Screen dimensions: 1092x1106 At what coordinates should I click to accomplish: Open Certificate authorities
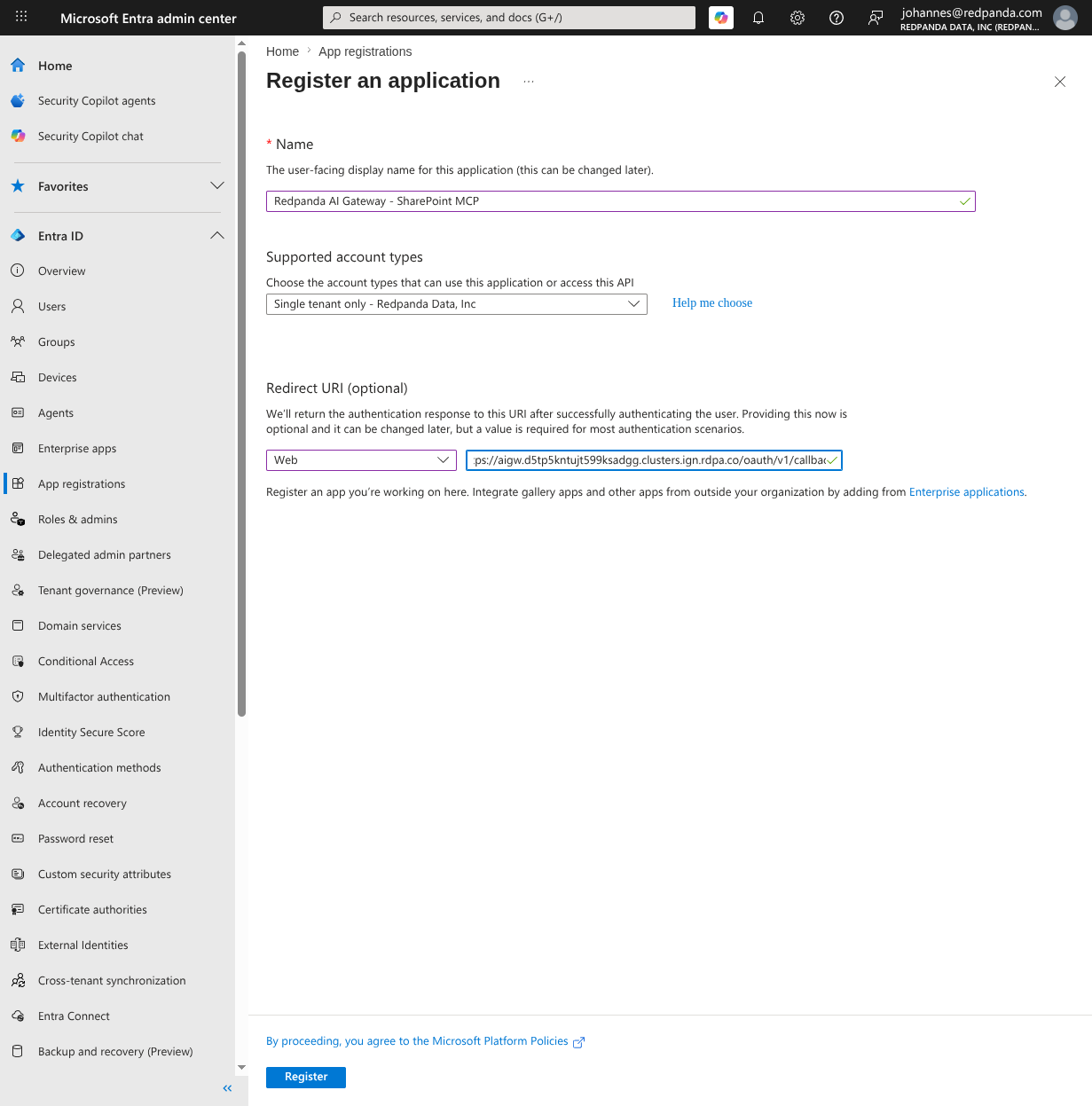tap(92, 910)
